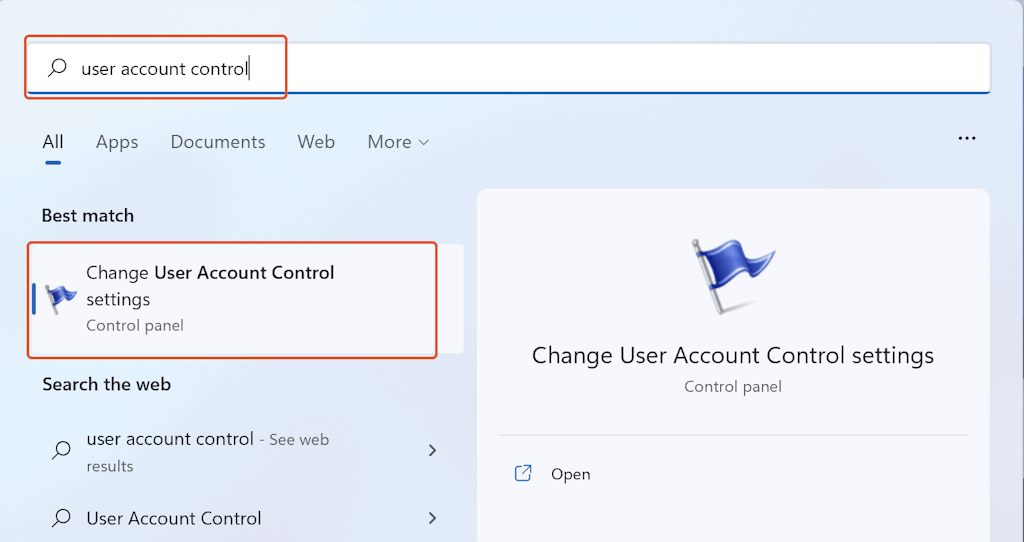Expand the More dropdown
The height and width of the screenshot is (542, 1024).
click(x=398, y=142)
